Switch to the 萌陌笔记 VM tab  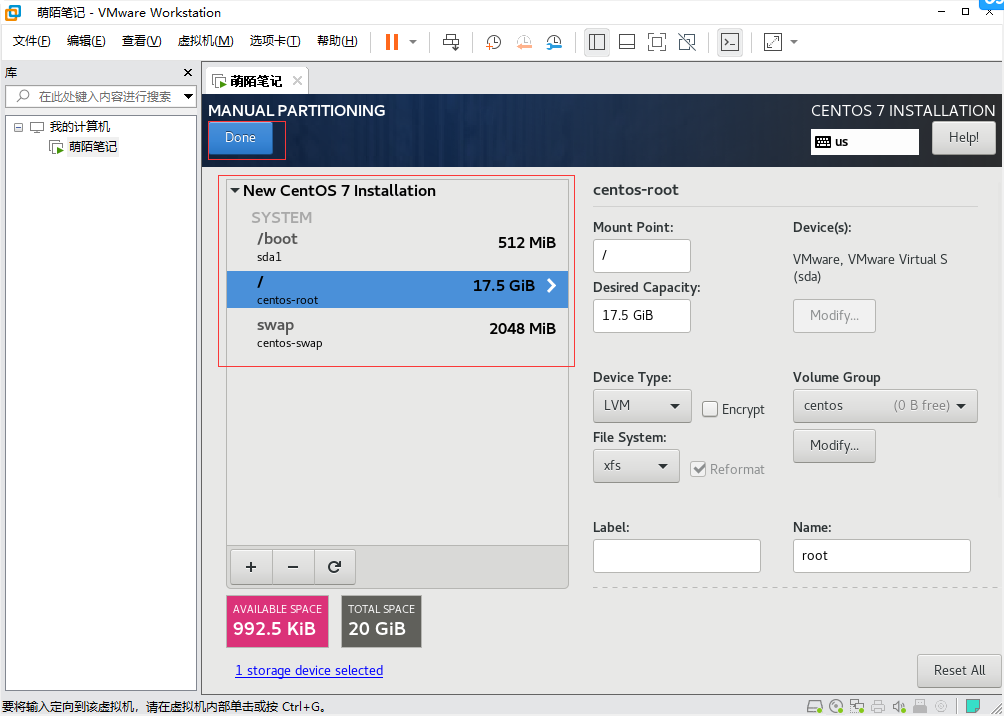255,81
